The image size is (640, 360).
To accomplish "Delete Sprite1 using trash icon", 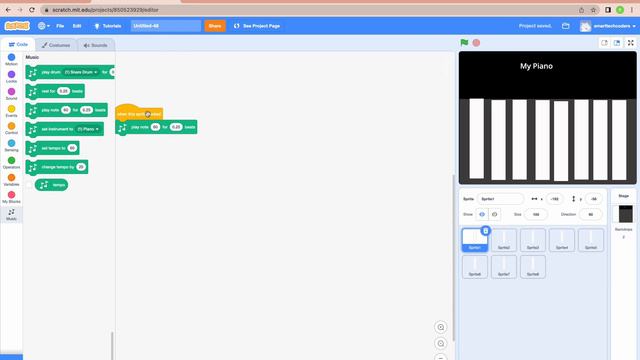I will (485, 231).
